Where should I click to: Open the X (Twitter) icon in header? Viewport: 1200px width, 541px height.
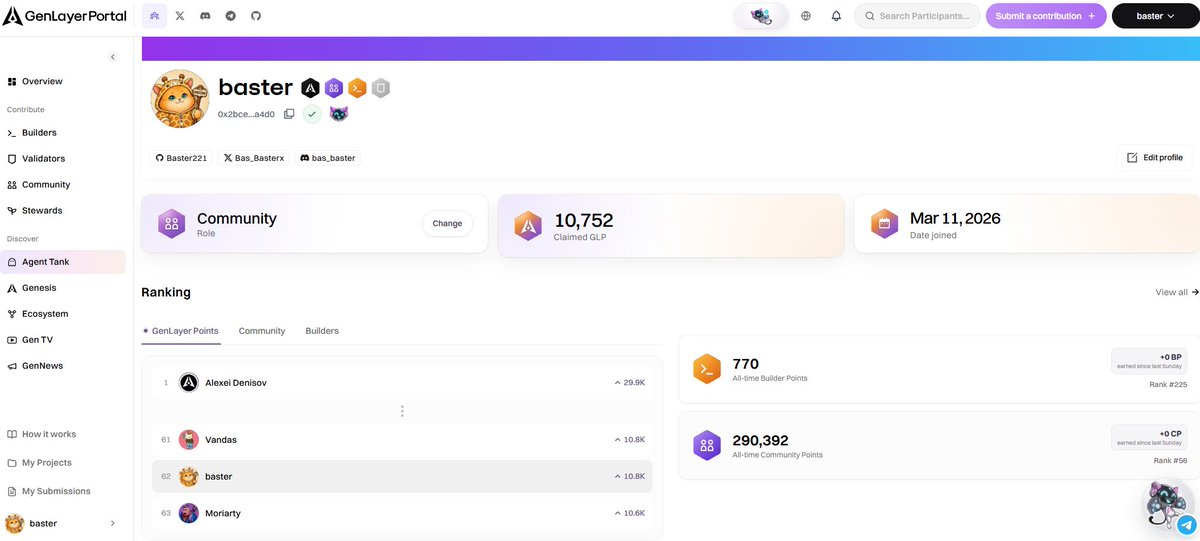tap(180, 16)
